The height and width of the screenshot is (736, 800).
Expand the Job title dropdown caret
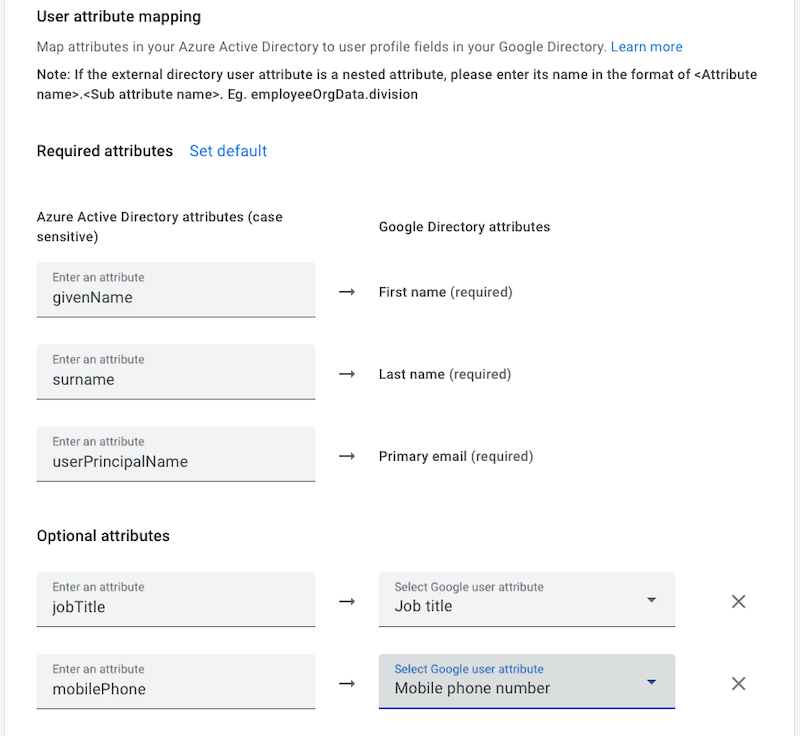(651, 600)
